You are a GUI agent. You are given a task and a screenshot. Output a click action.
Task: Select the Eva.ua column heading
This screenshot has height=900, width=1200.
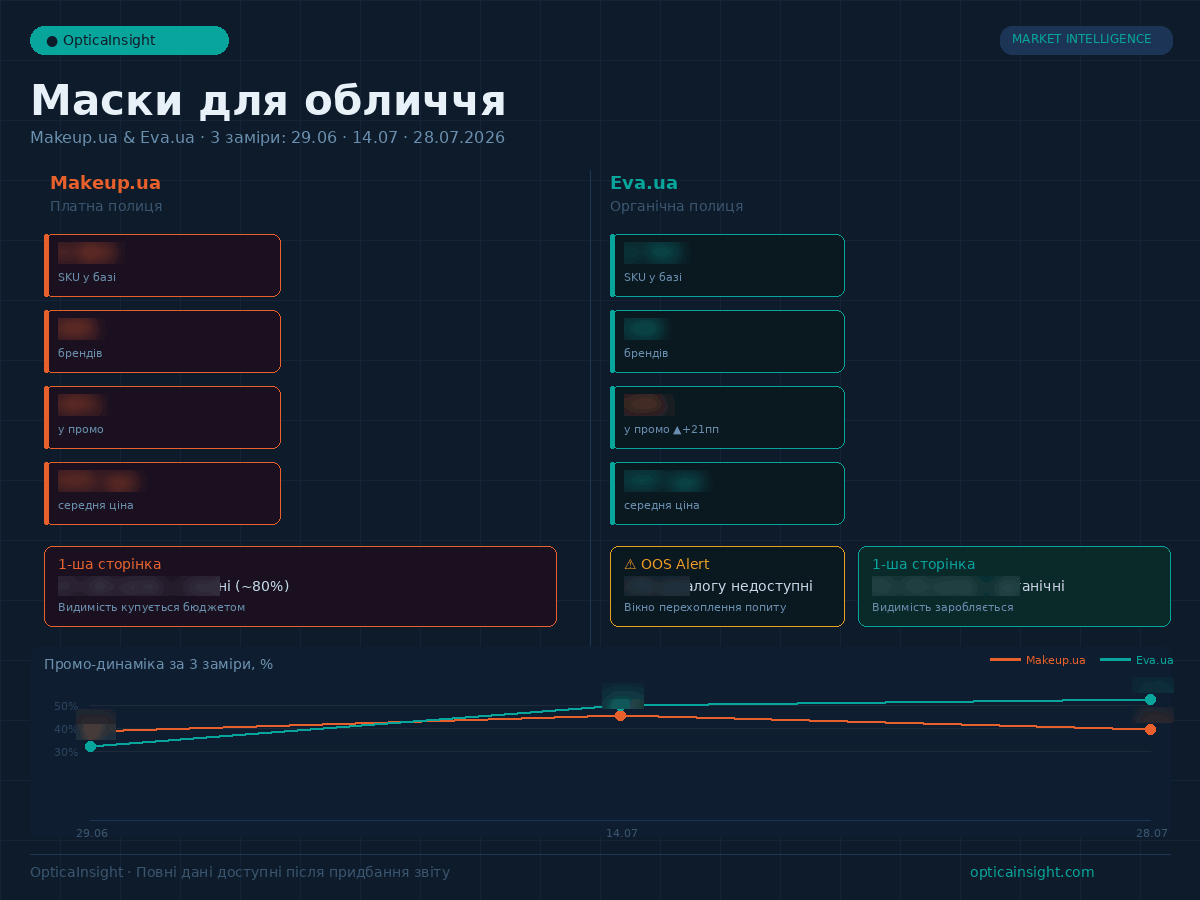pos(644,183)
